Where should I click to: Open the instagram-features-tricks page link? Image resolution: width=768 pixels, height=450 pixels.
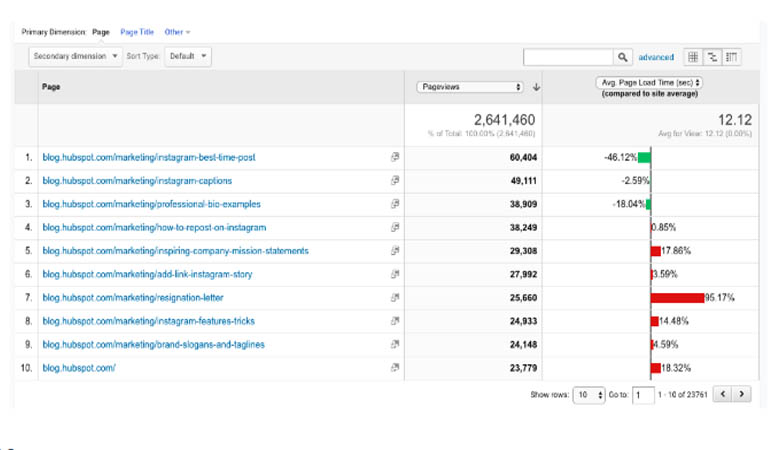tap(148, 321)
